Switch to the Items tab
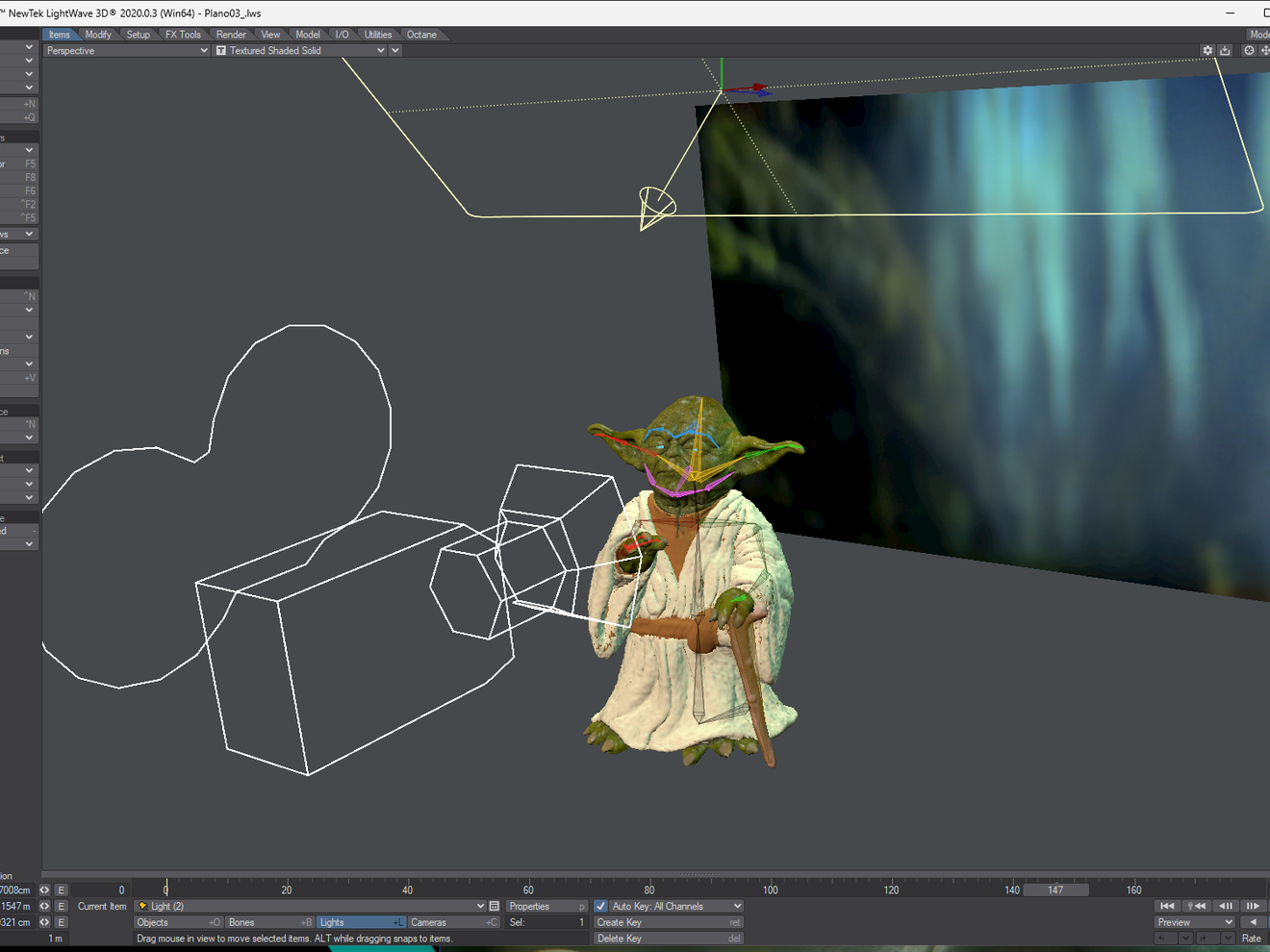1270x952 pixels. 60,35
